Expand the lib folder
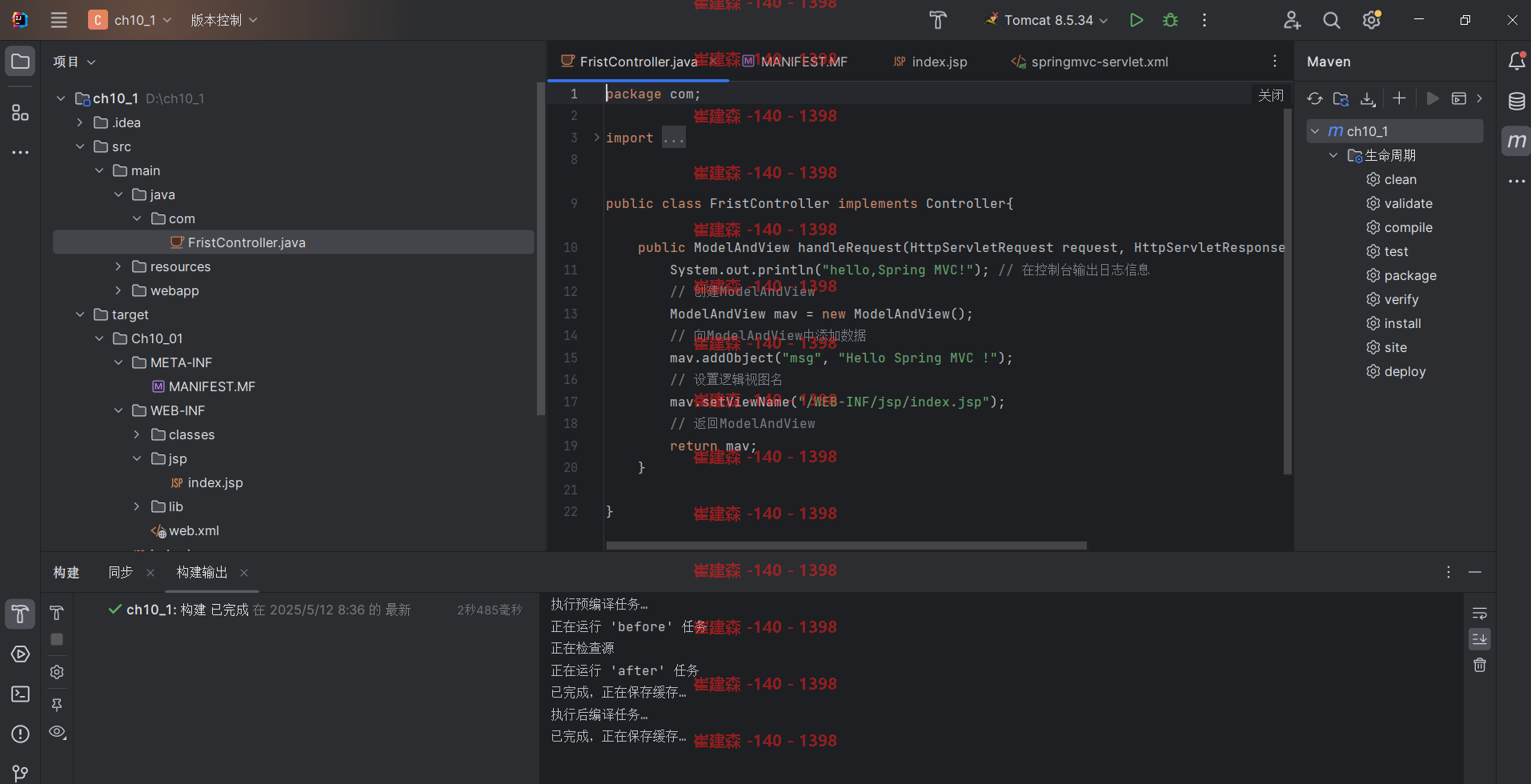Screen dimensions: 1531x784 pos(137,506)
